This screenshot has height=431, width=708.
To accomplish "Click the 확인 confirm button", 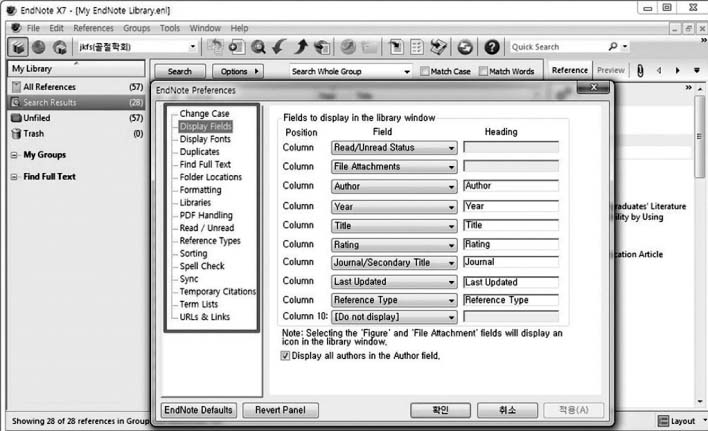I will (x=440, y=410).
